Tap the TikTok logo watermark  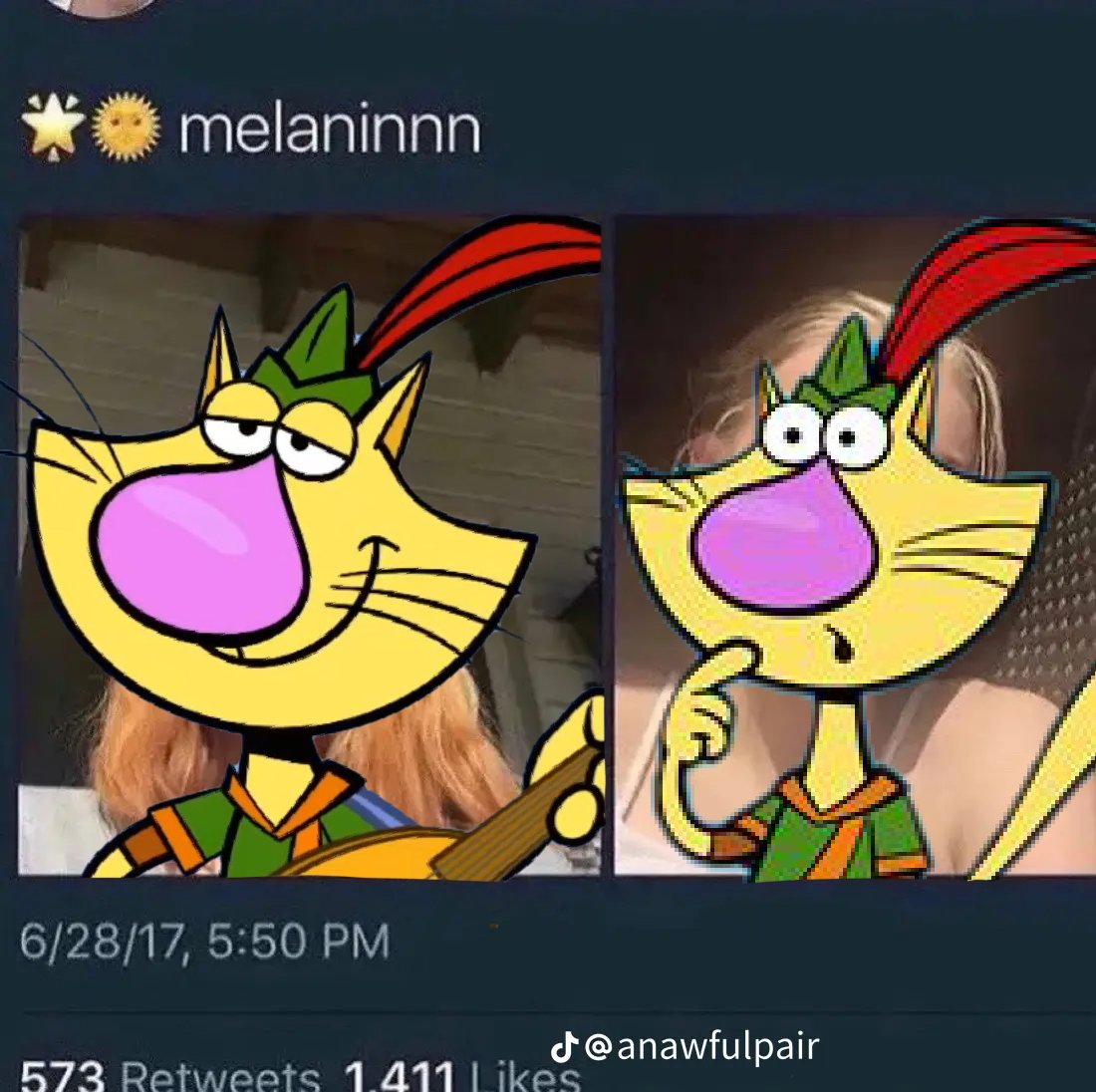[x=563, y=1046]
